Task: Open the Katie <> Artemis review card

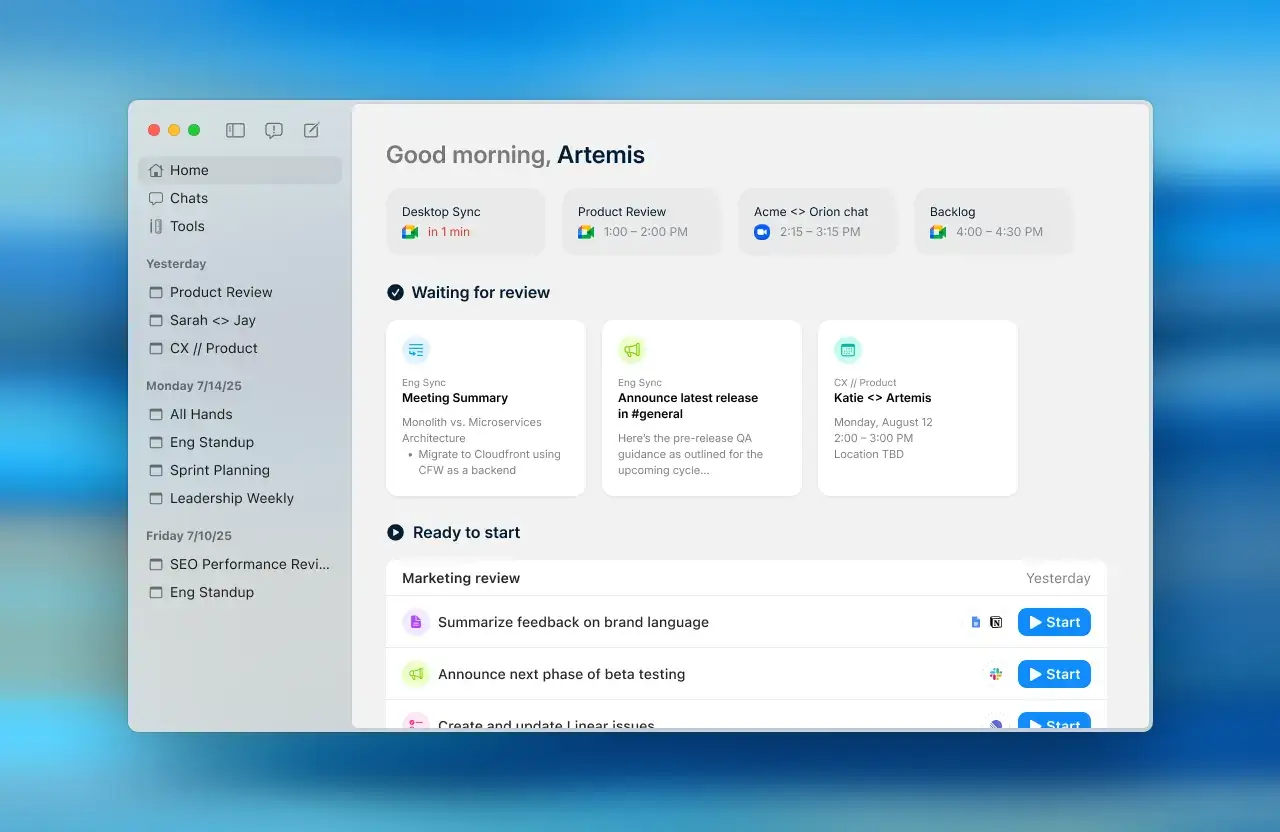Action: point(918,408)
